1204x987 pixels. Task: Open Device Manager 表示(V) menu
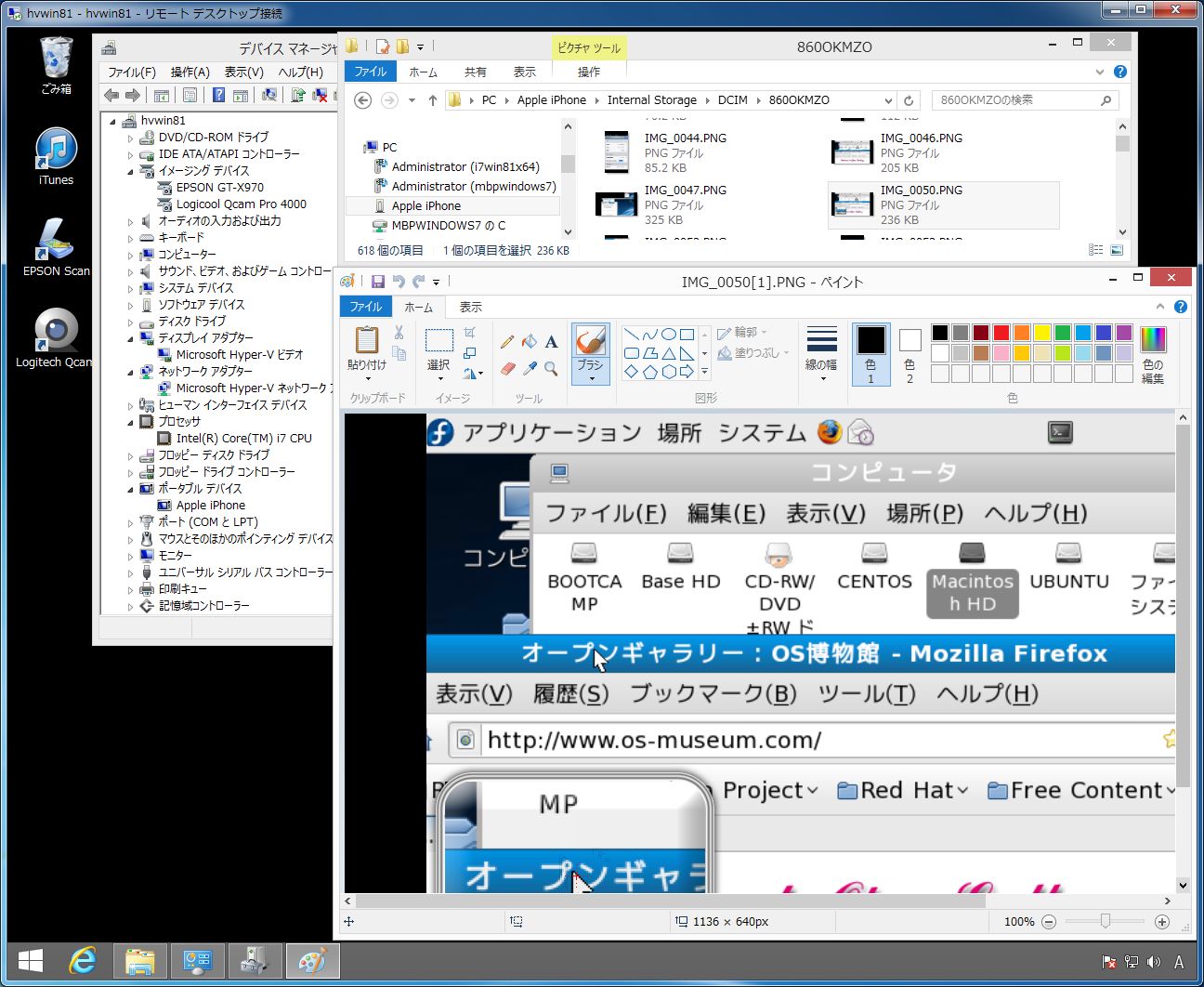click(x=244, y=72)
